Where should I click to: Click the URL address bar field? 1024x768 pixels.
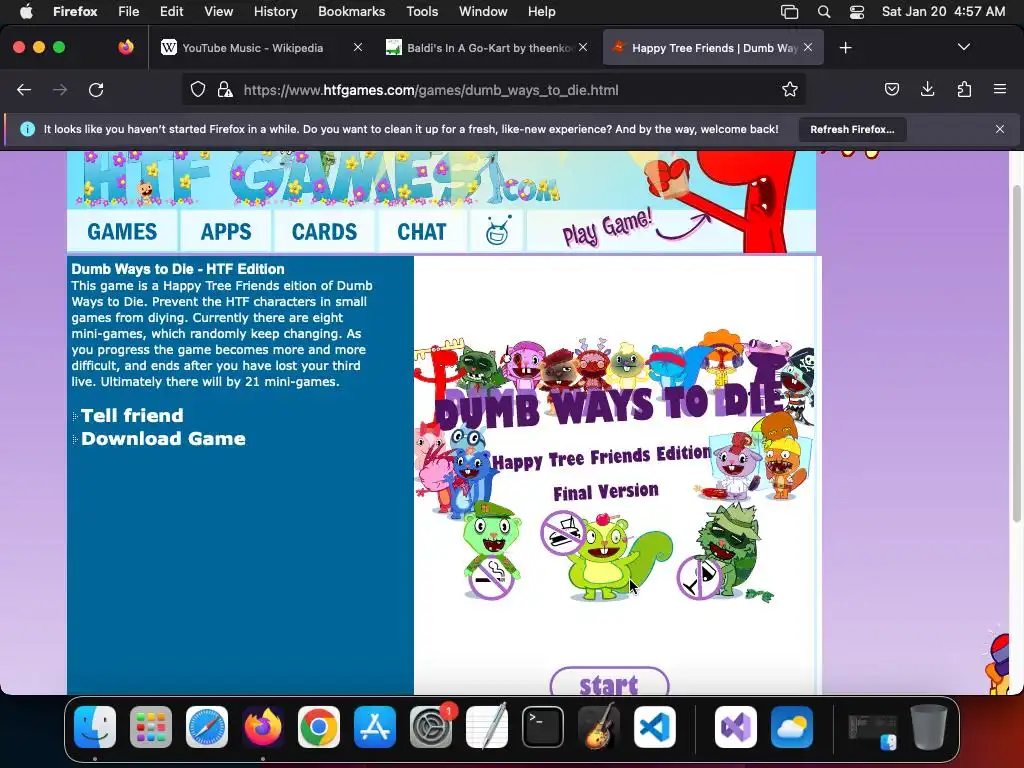tap(493, 90)
